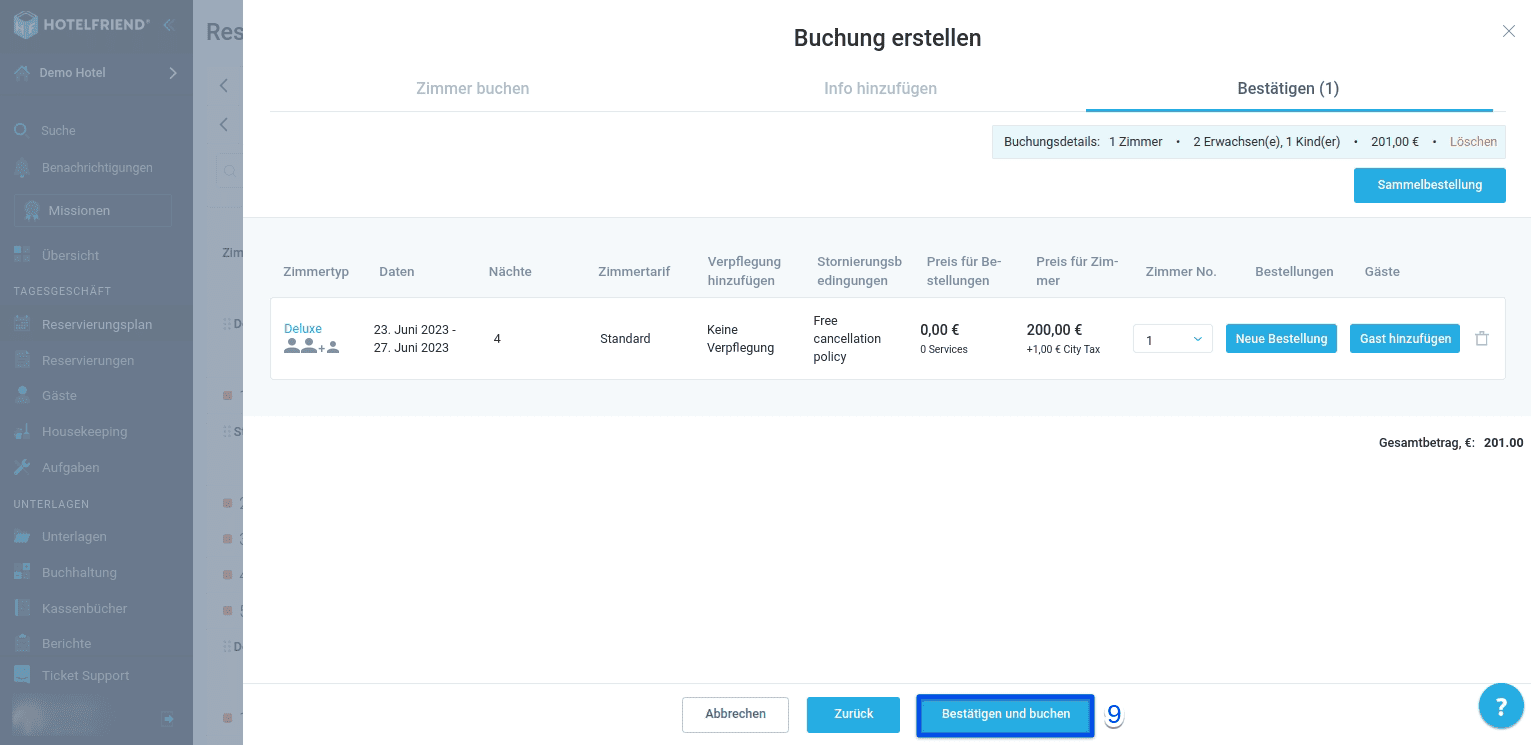Switch to the Info hinzufügen tab

tap(880, 88)
